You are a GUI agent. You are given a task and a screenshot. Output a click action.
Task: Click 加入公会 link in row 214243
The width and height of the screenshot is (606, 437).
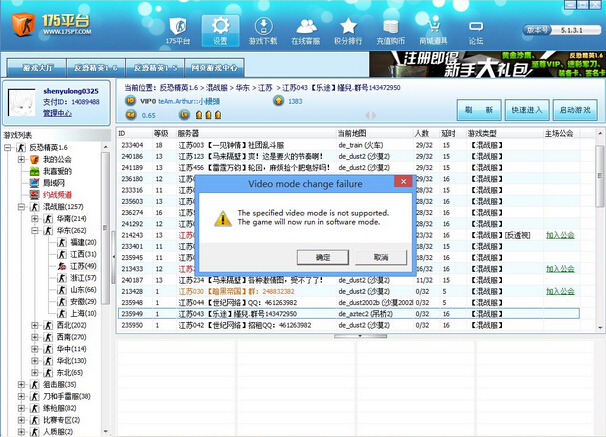click(560, 235)
